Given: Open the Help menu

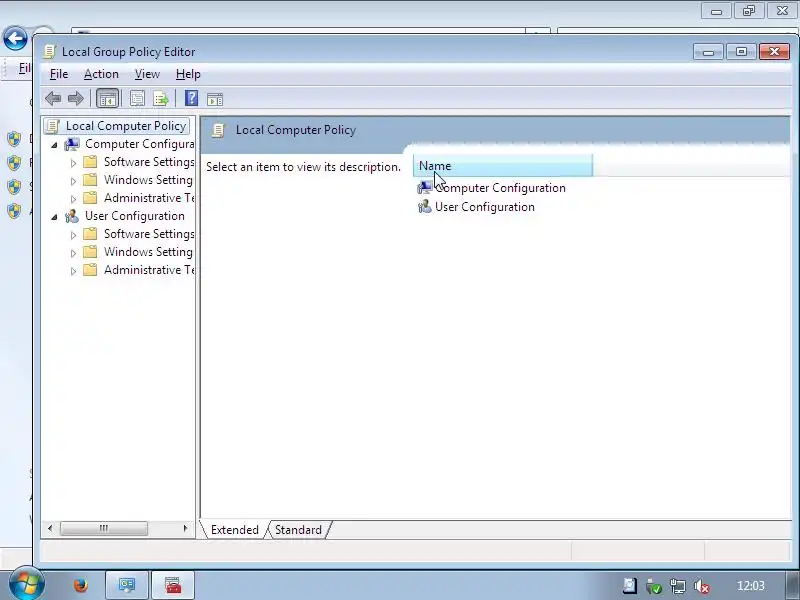Looking at the screenshot, I should tap(188, 74).
